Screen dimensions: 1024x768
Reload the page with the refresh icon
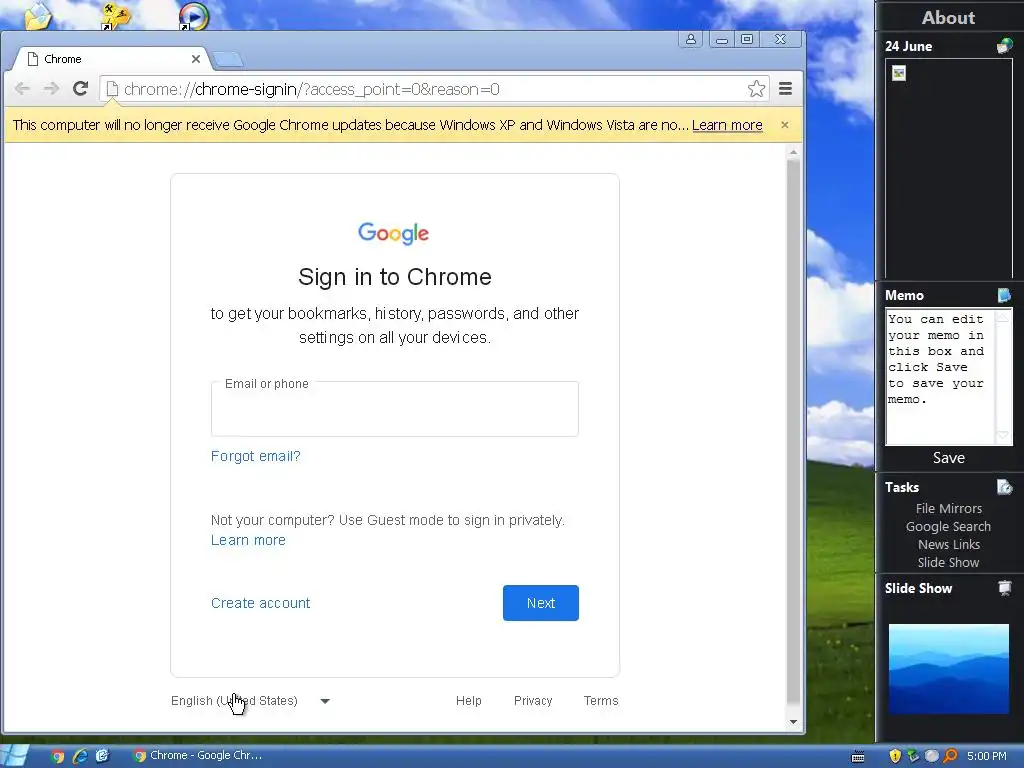80,89
